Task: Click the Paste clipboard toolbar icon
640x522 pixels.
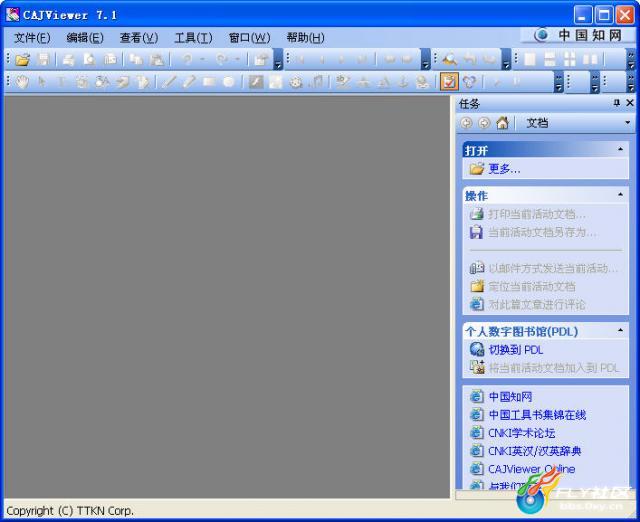Action: coord(157,60)
